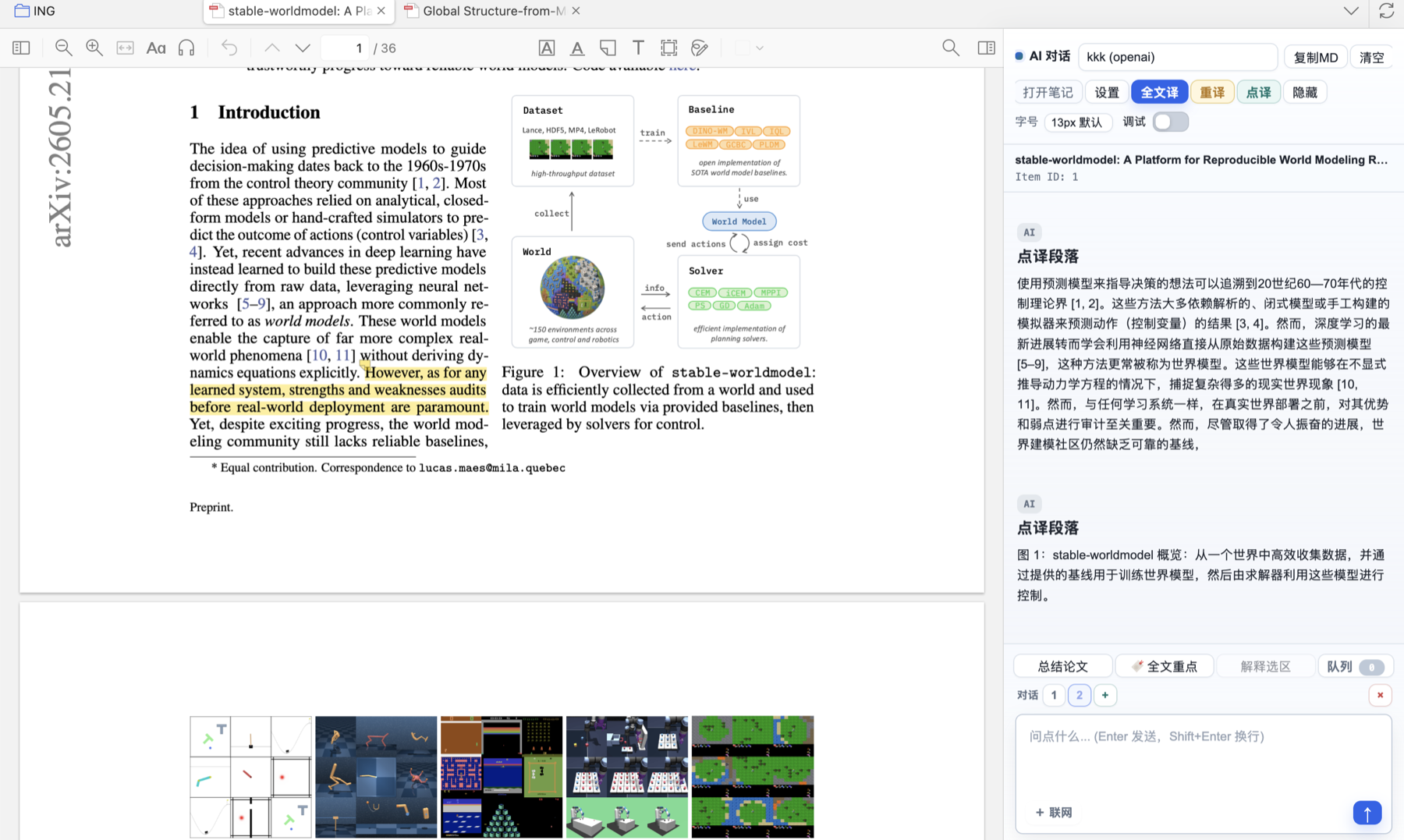Viewport: 1404px width, 840px height.
Task: Click the headphones read-aloud icon
Action: [x=186, y=48]
